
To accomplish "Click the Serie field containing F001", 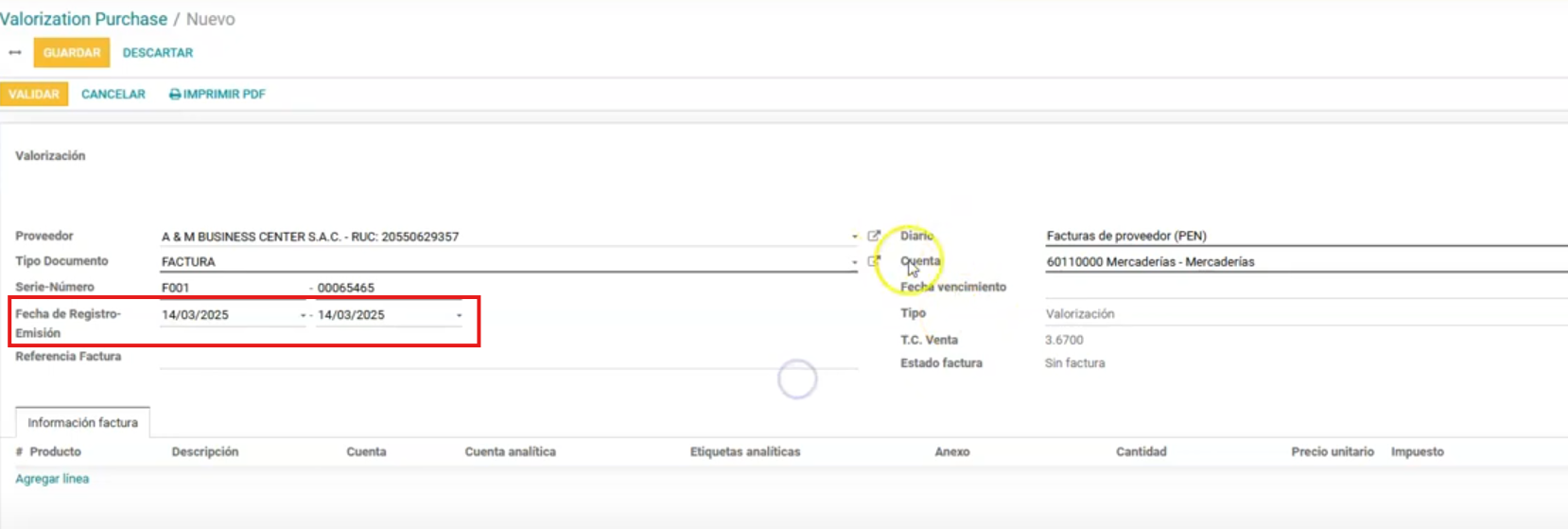I will pyautogui.click(x=232, y=288).
